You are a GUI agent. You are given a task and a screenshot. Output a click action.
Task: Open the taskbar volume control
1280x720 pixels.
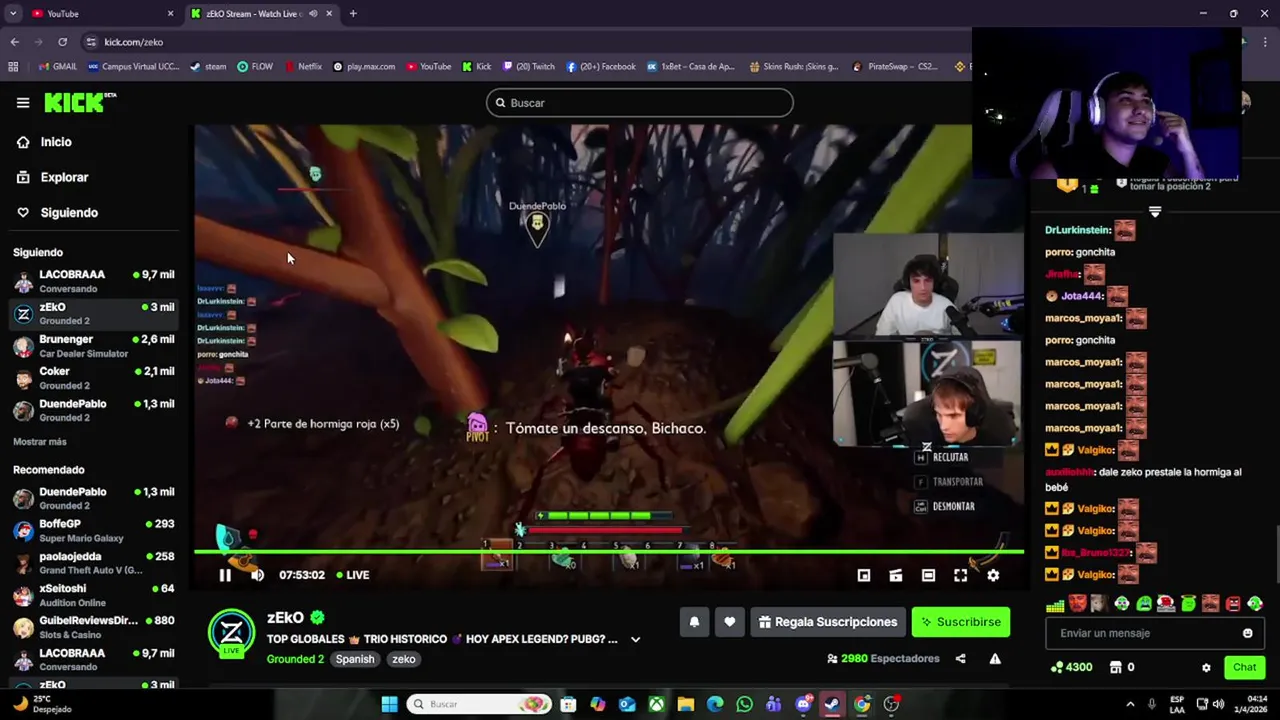1219,704
